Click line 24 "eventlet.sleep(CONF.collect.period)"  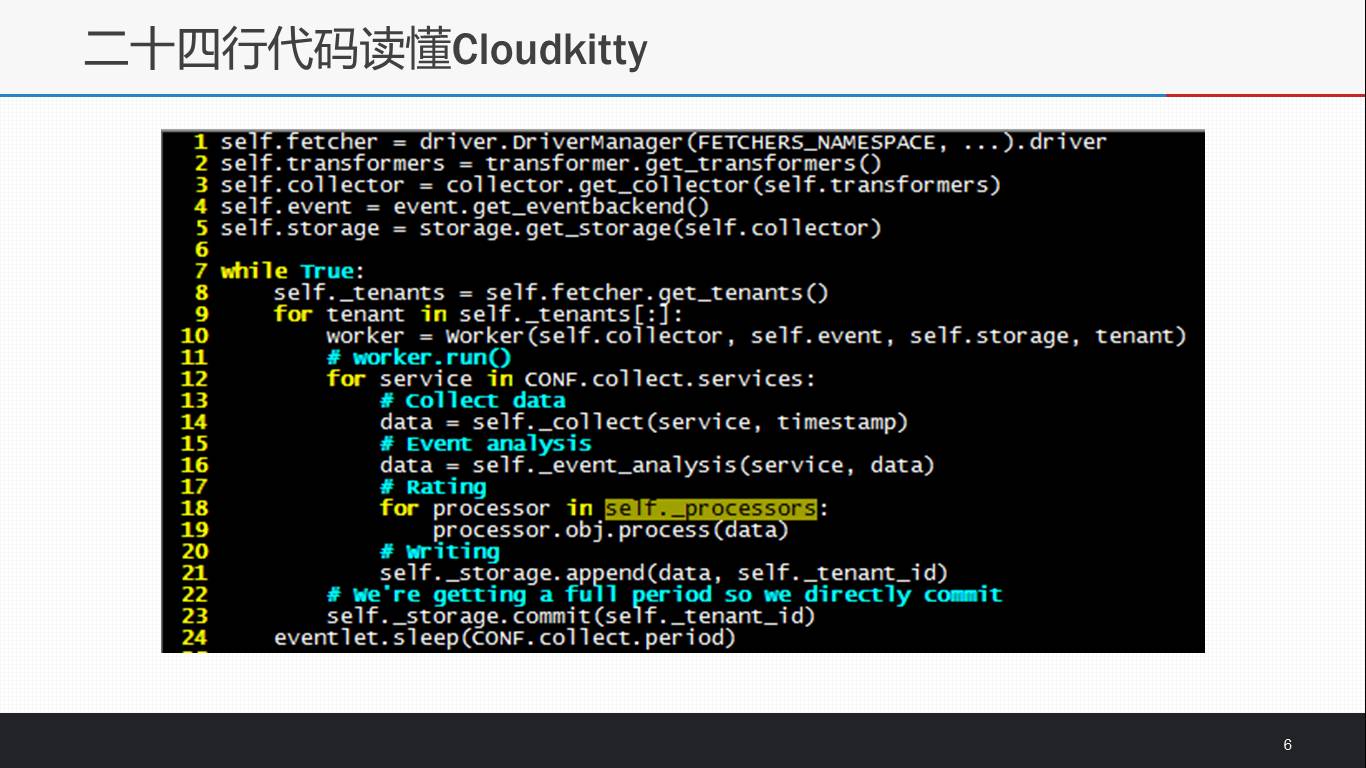click(504, 638)
